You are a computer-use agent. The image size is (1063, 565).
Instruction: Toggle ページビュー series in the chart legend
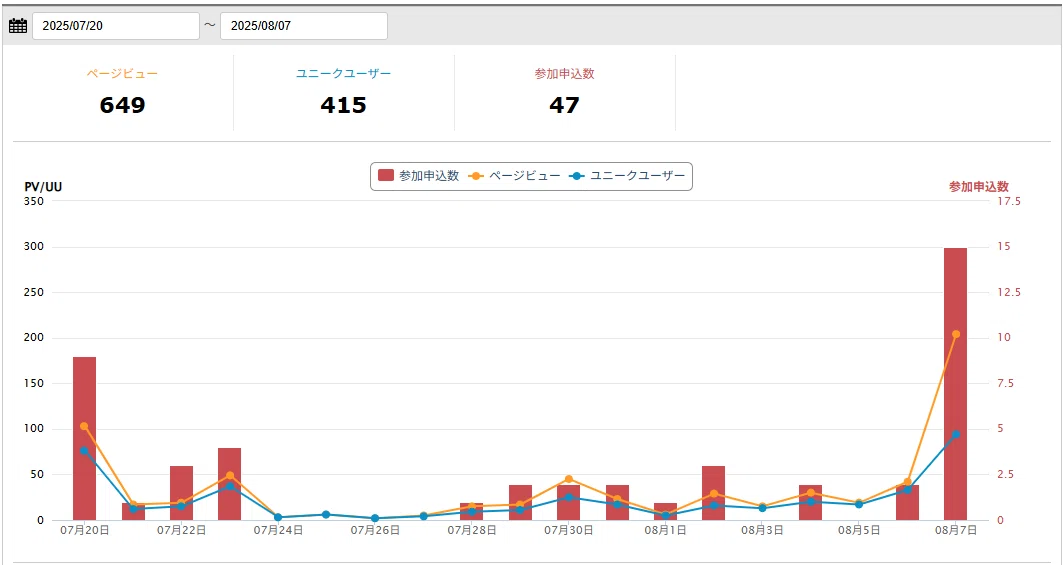tap(515, 176)
